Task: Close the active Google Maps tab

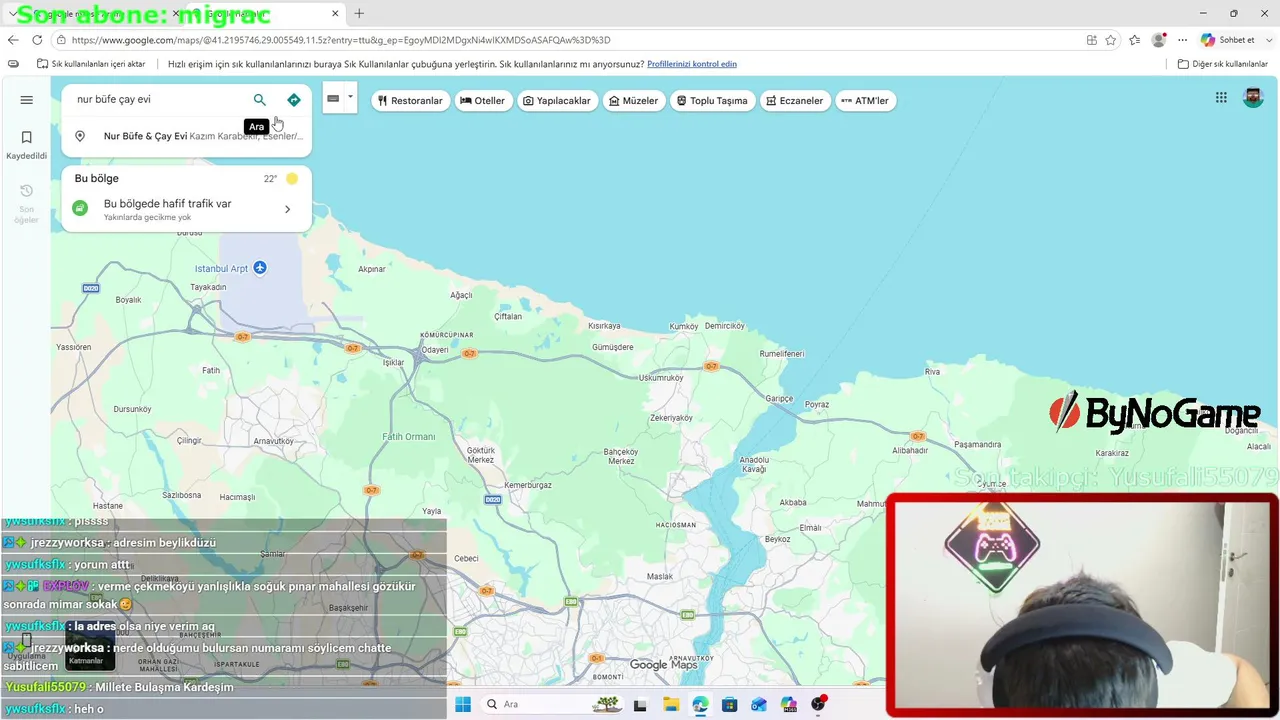Action: pyautogui.click(x=335, y=14)
